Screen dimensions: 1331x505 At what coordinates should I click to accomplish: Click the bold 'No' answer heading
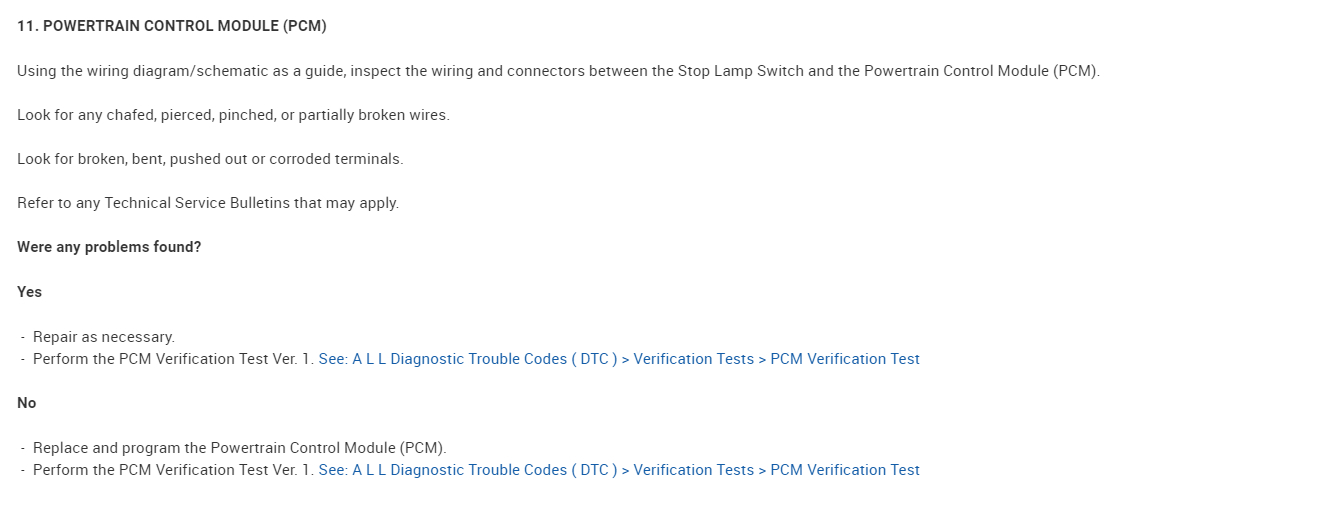coord(26,403)
